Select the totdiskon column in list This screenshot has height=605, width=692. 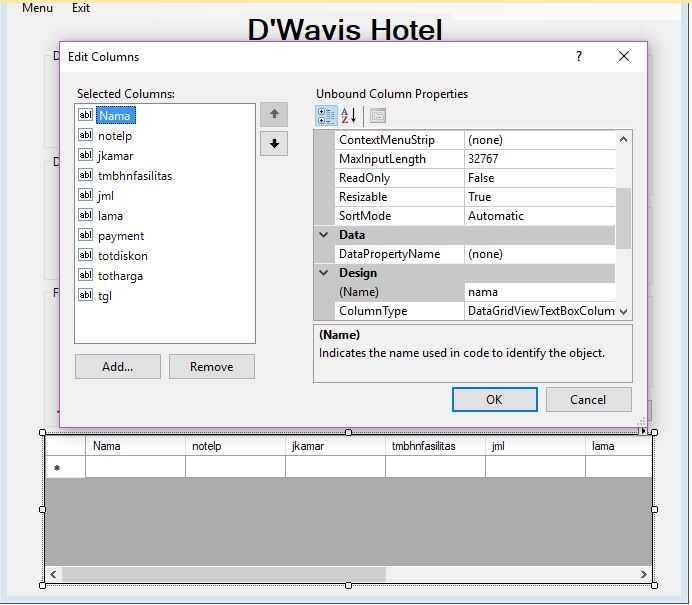(123, 256)
